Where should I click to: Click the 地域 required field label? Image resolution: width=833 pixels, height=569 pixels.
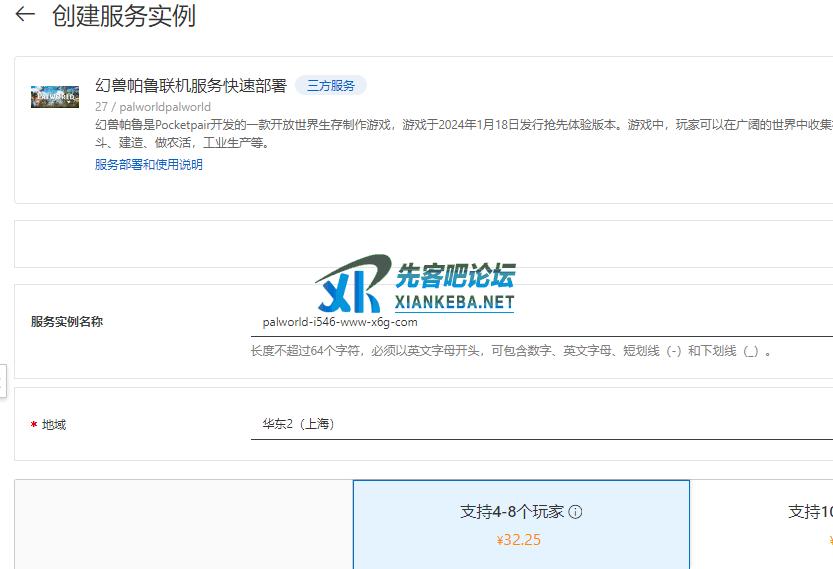pos(54,425)
